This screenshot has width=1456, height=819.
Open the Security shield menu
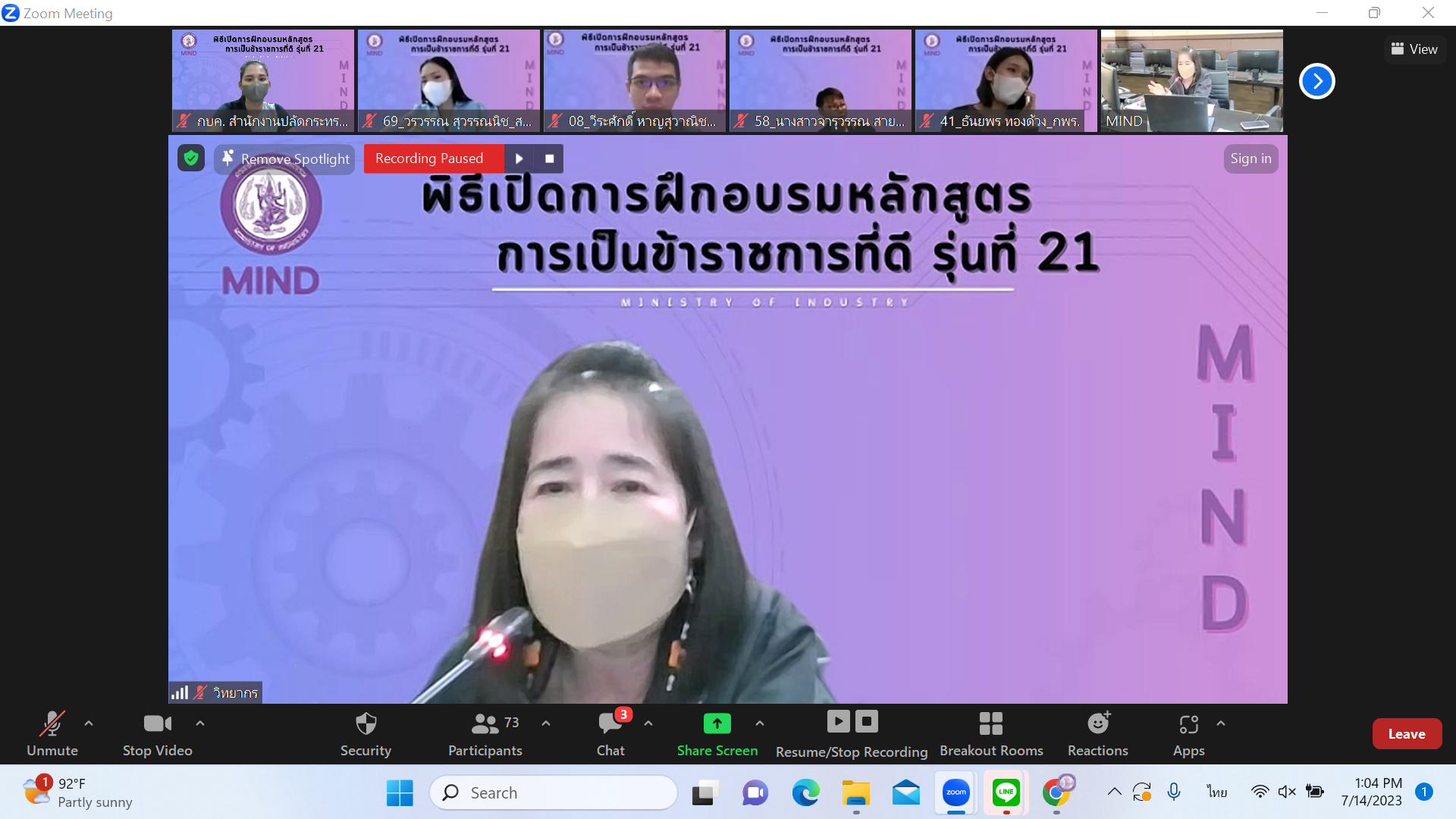pyautogui.click(x=366, y=733)
